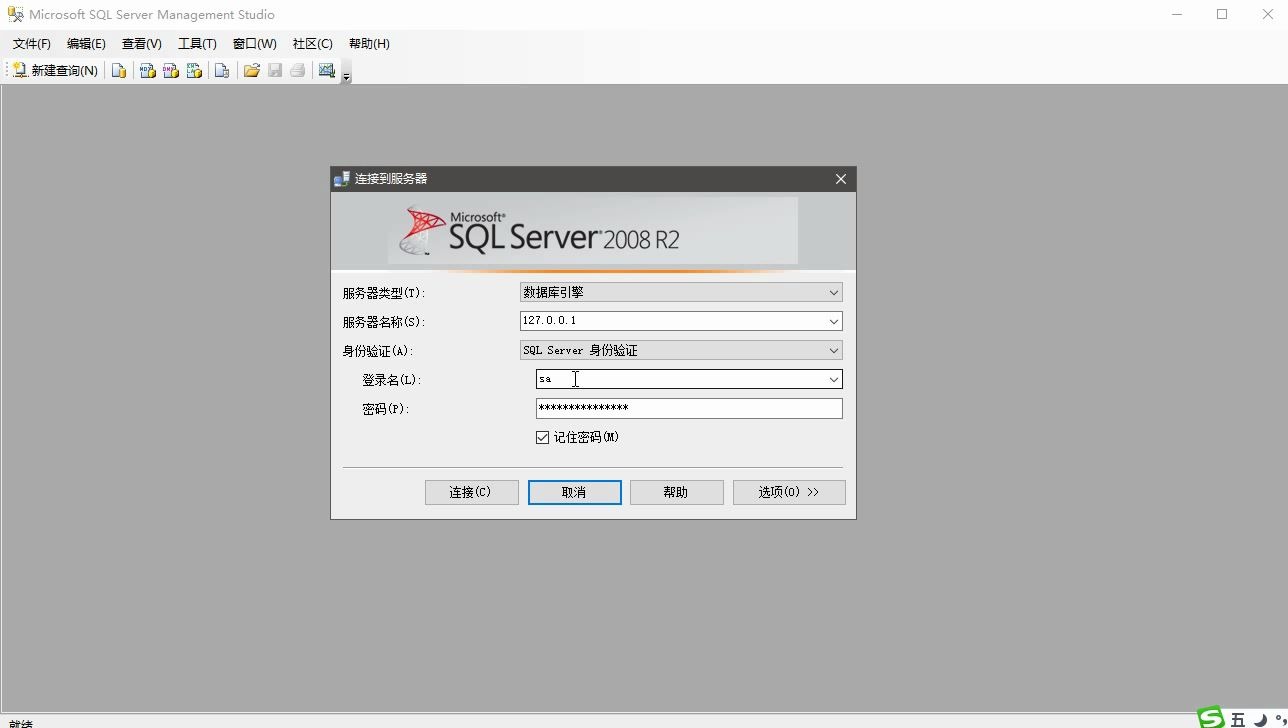The width and height of the screenshot is (1288, 728).
Task: Expand the 登录名 dropdown arrow
Action: click(x=833, y=379)
